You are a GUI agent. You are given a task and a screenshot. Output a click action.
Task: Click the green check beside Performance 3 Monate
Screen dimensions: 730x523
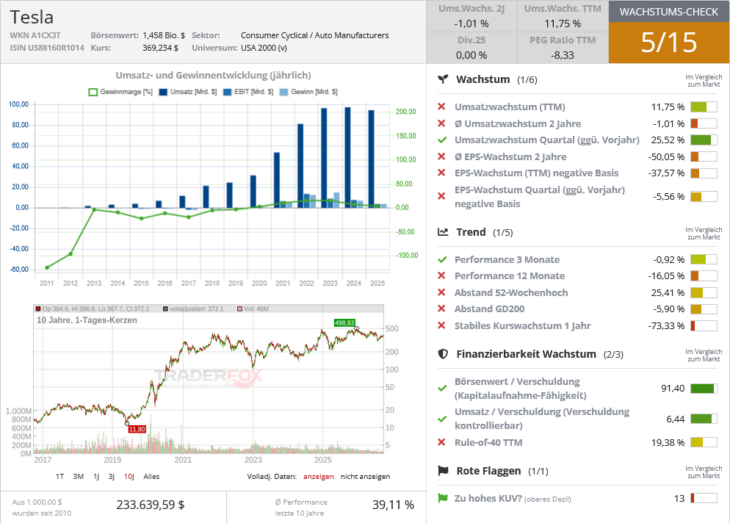click(442, 259)
